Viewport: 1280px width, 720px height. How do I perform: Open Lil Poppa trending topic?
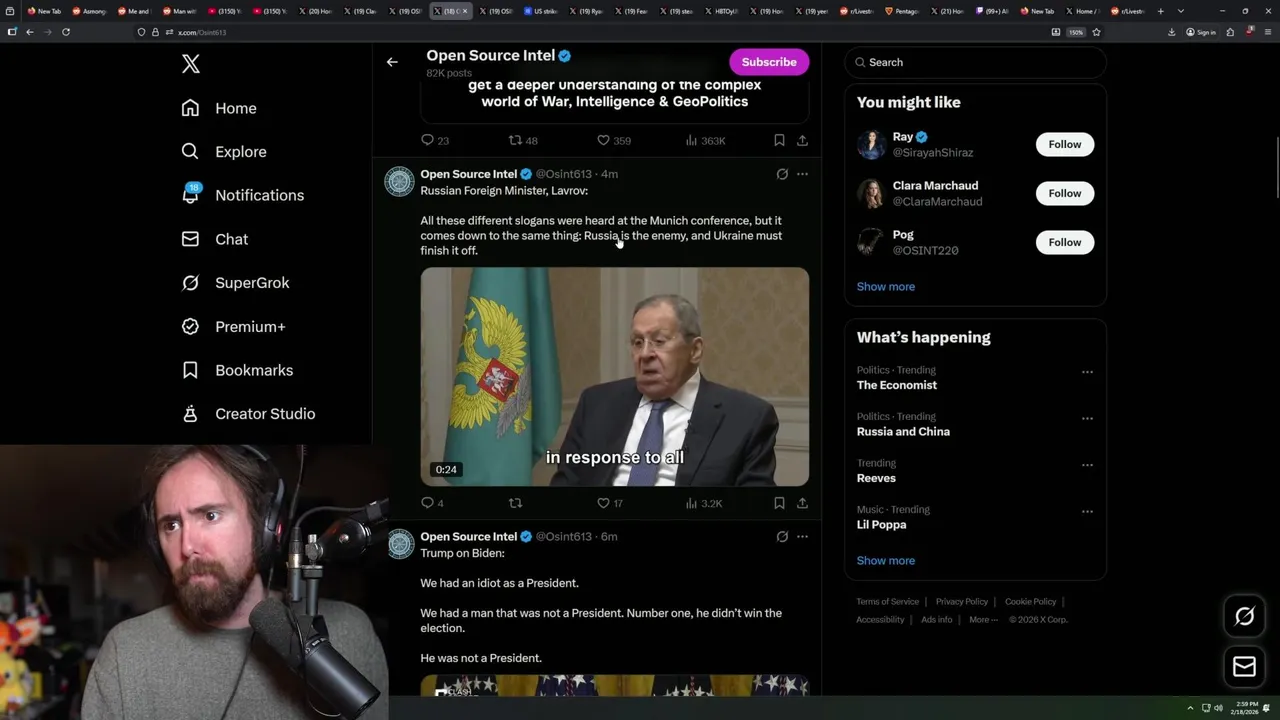coord(881,525)
